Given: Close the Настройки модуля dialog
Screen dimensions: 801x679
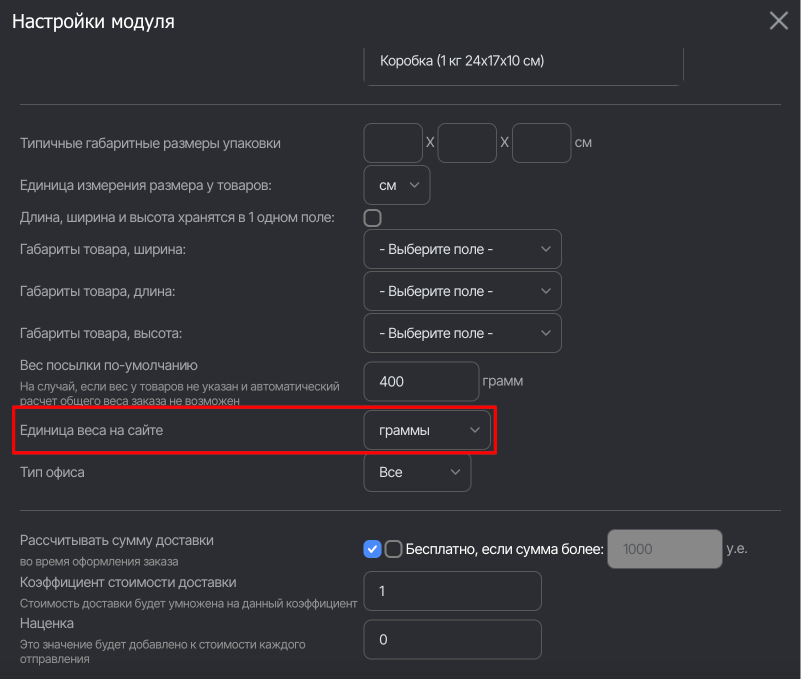Looking at the screenshot, I should pyautogui.click(x=778, y=21).
